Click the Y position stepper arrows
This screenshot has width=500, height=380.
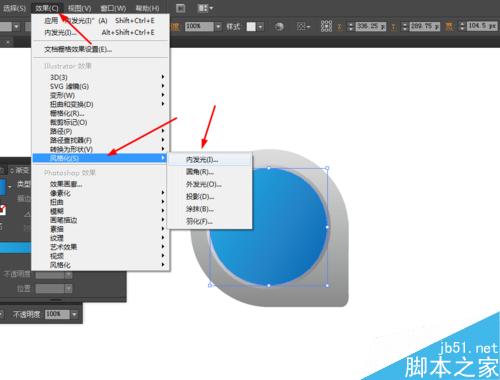point(404,26)
